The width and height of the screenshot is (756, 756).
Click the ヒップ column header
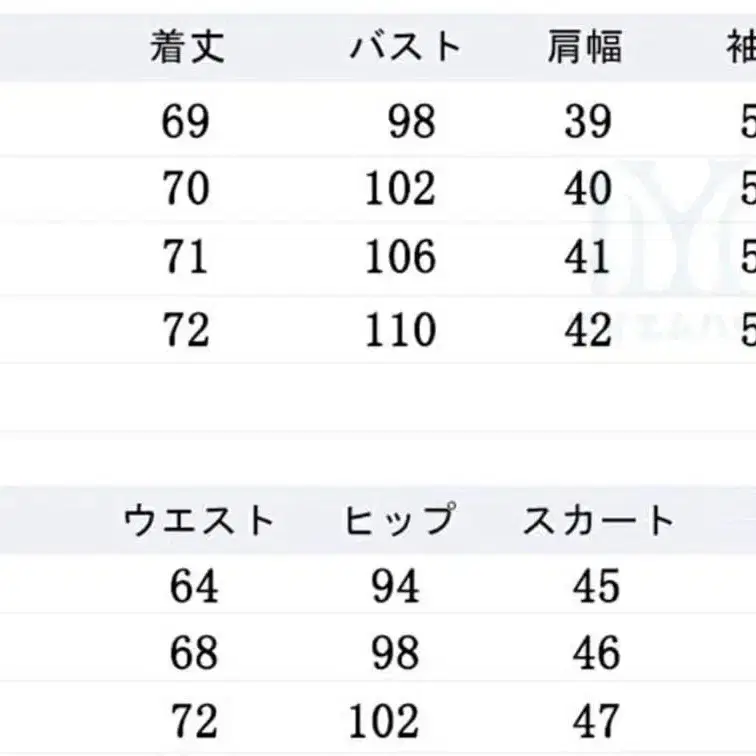pos(398,520)
